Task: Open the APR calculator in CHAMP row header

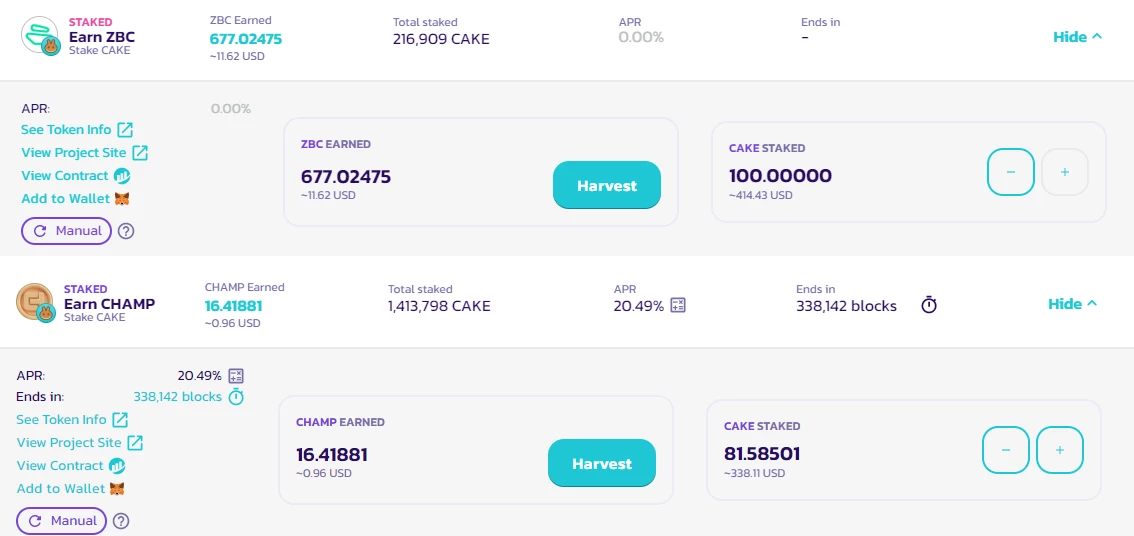Action: 678,305
